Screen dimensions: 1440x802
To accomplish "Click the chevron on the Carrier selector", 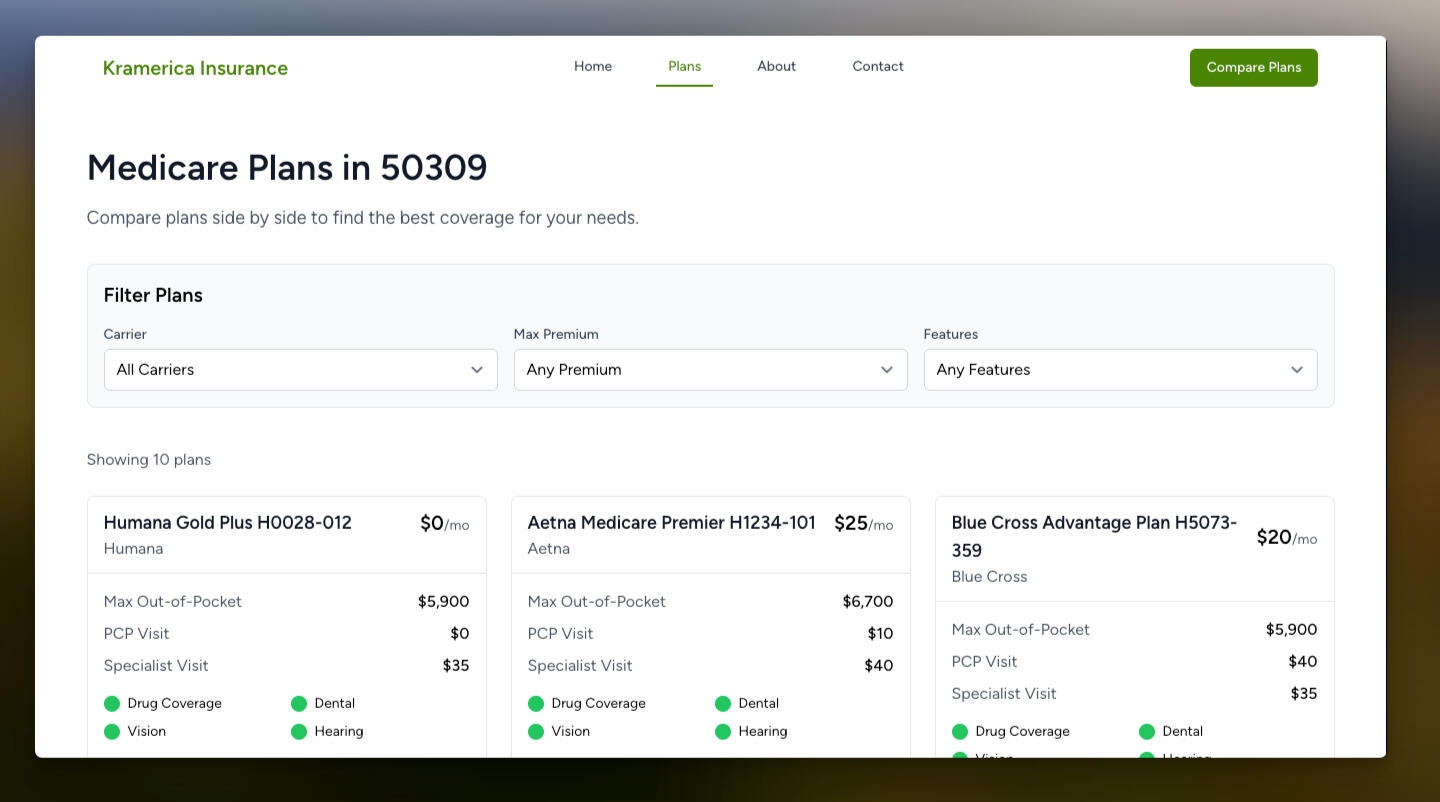I will pyautogui.click(x=477, y=369).
